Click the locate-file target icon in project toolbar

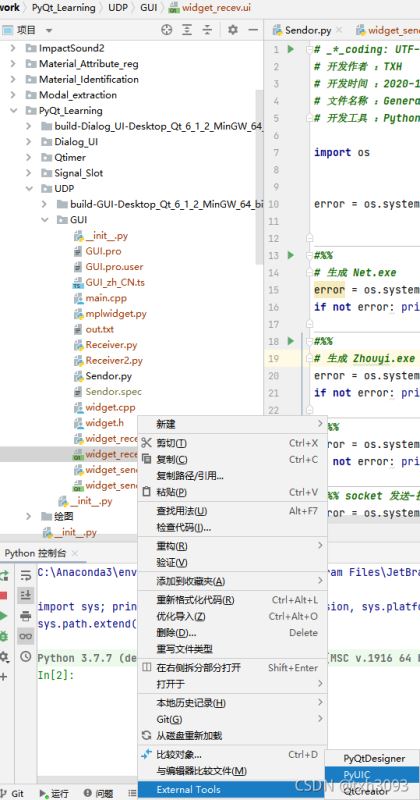point(167,30)
